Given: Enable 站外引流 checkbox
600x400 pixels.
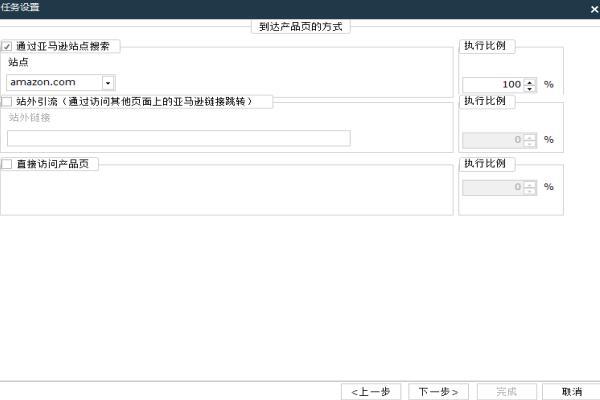Looking at the screenshot, I should (7, 101).
